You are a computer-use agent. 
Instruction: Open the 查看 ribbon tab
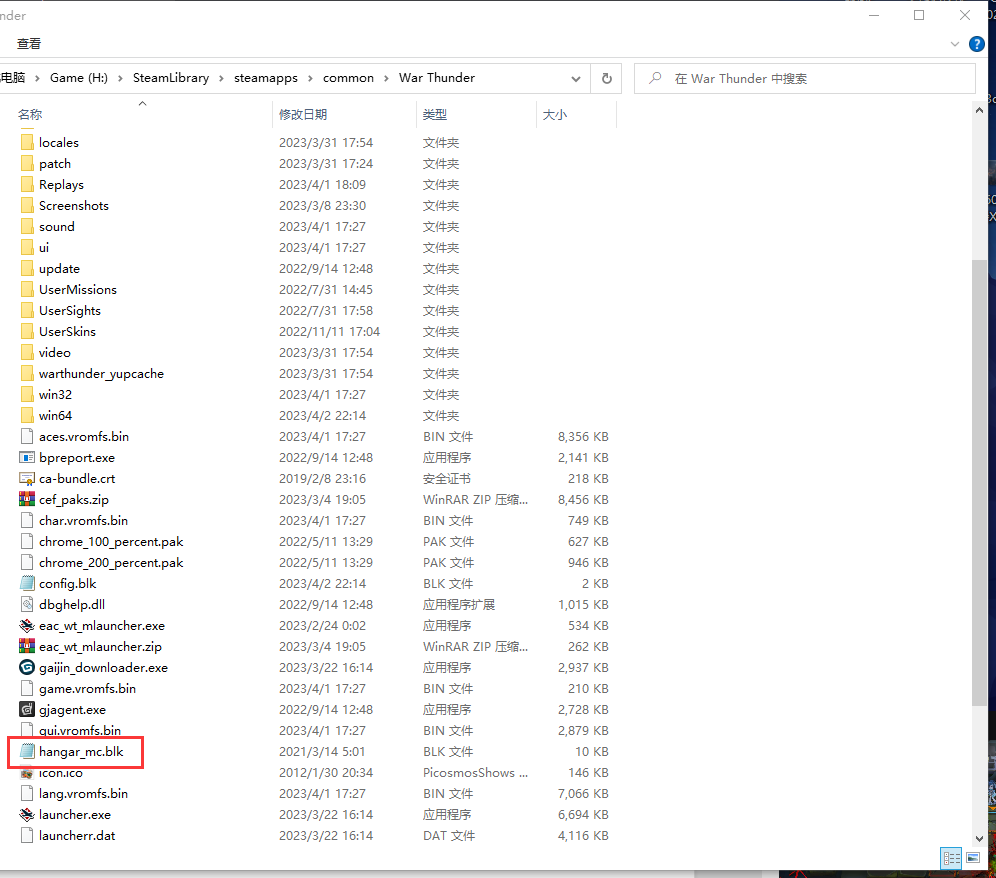pyautogui.click(x=29, y=44)
